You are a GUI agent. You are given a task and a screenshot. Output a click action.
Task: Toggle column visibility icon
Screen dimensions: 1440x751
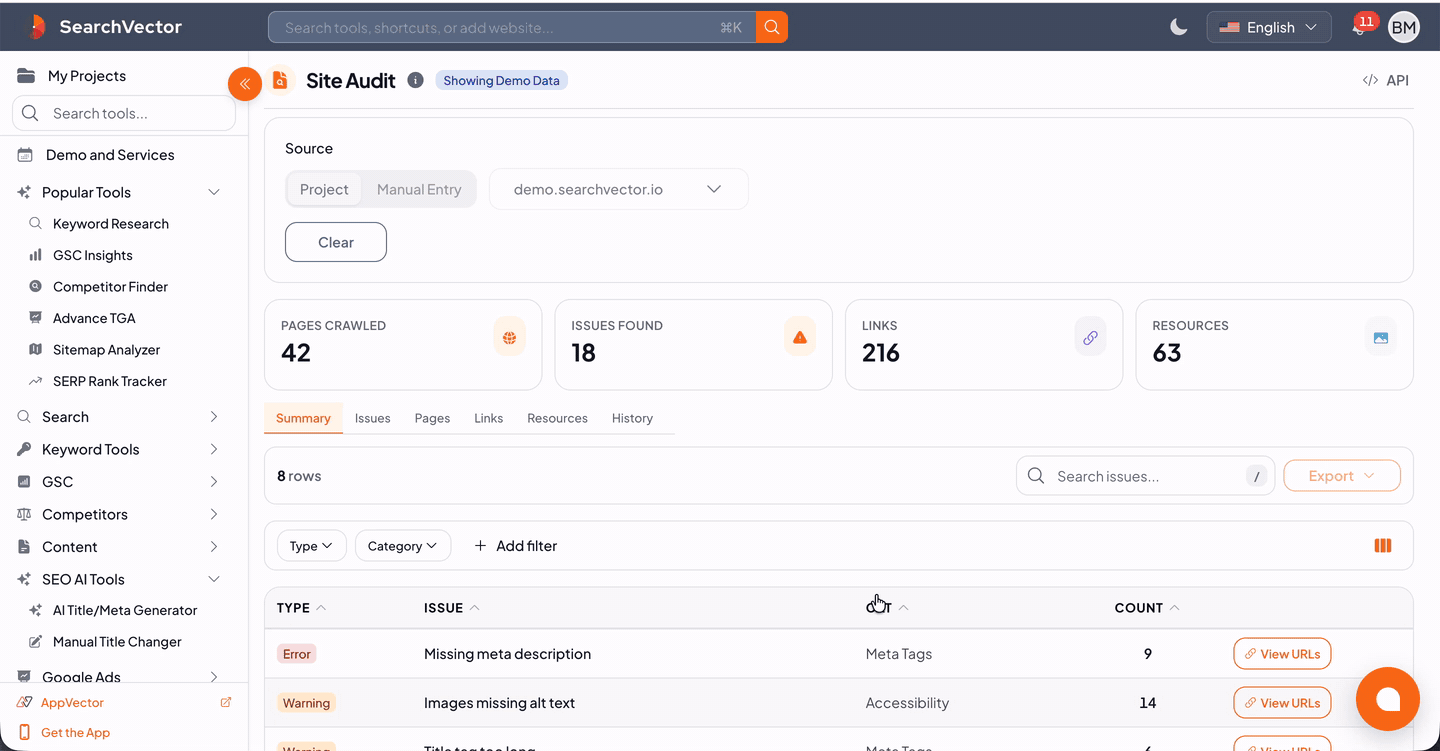(1383, 546)
